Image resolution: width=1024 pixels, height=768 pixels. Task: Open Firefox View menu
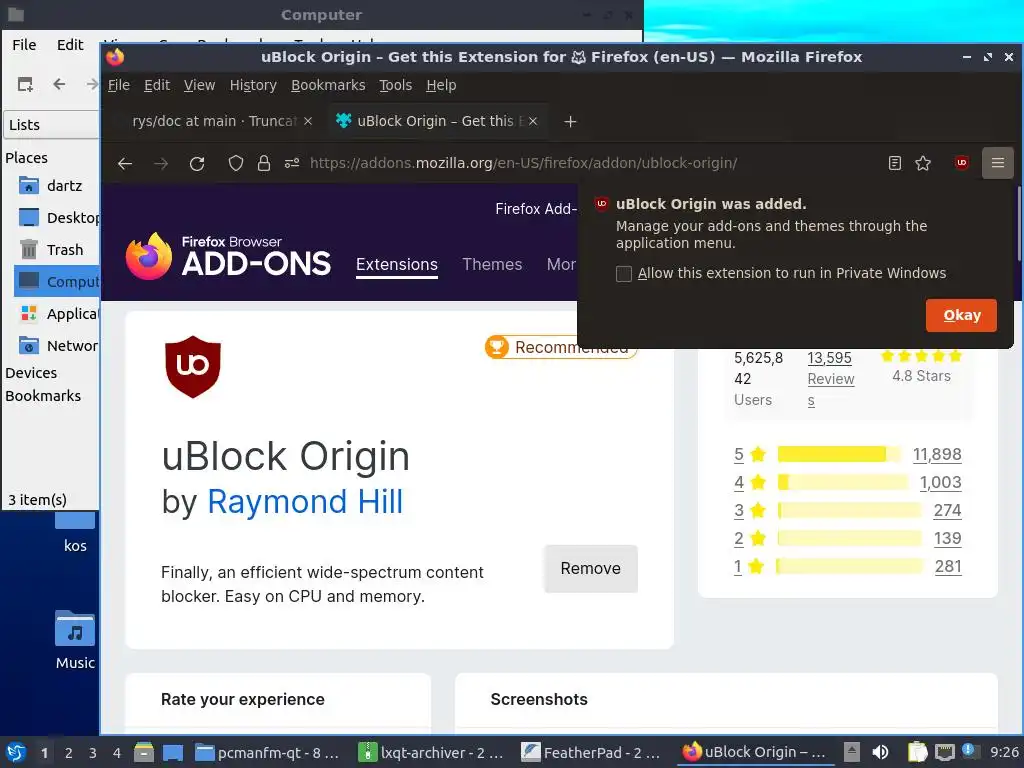pyautogui.click(x=199, y=85)
